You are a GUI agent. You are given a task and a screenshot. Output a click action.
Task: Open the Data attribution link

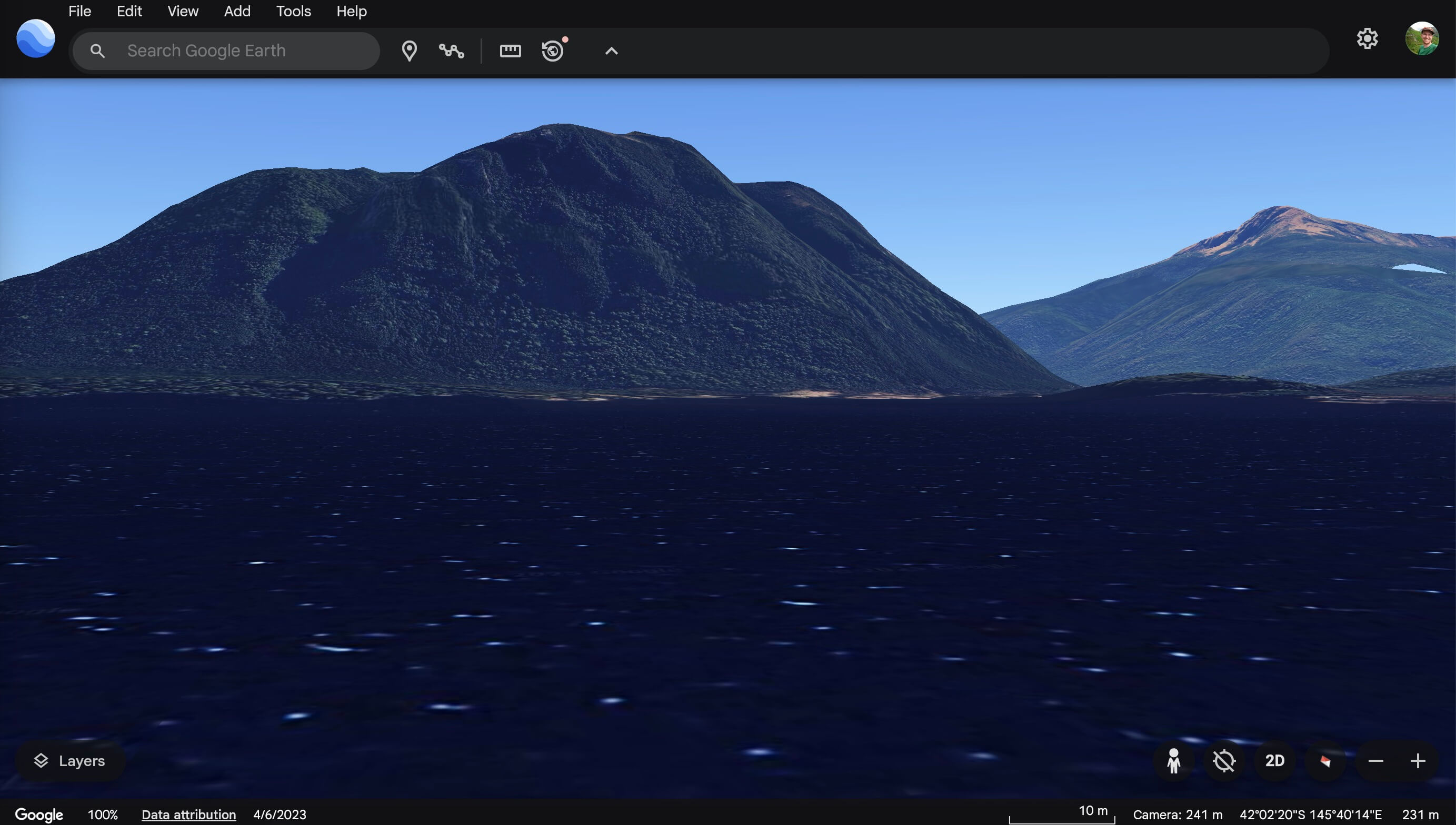pos(188,814)
